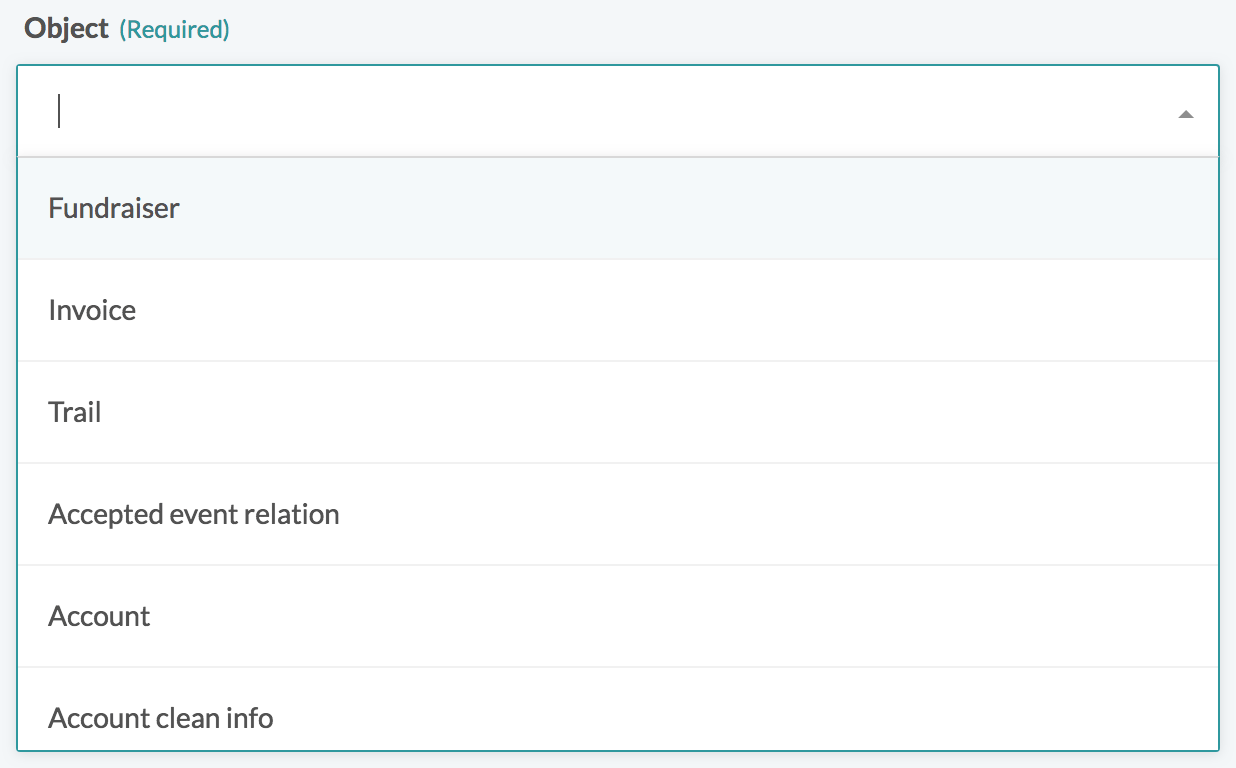Select the Account clean info entry
Screen dimensions: 1236x768
pos(161,717)
